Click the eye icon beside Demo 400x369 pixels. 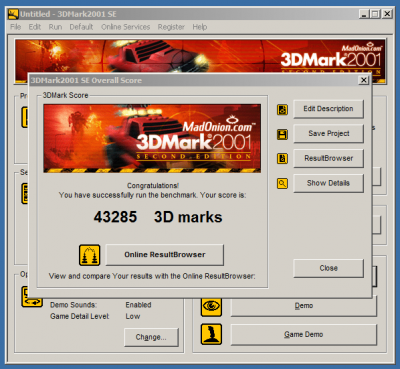coord(211,306)
